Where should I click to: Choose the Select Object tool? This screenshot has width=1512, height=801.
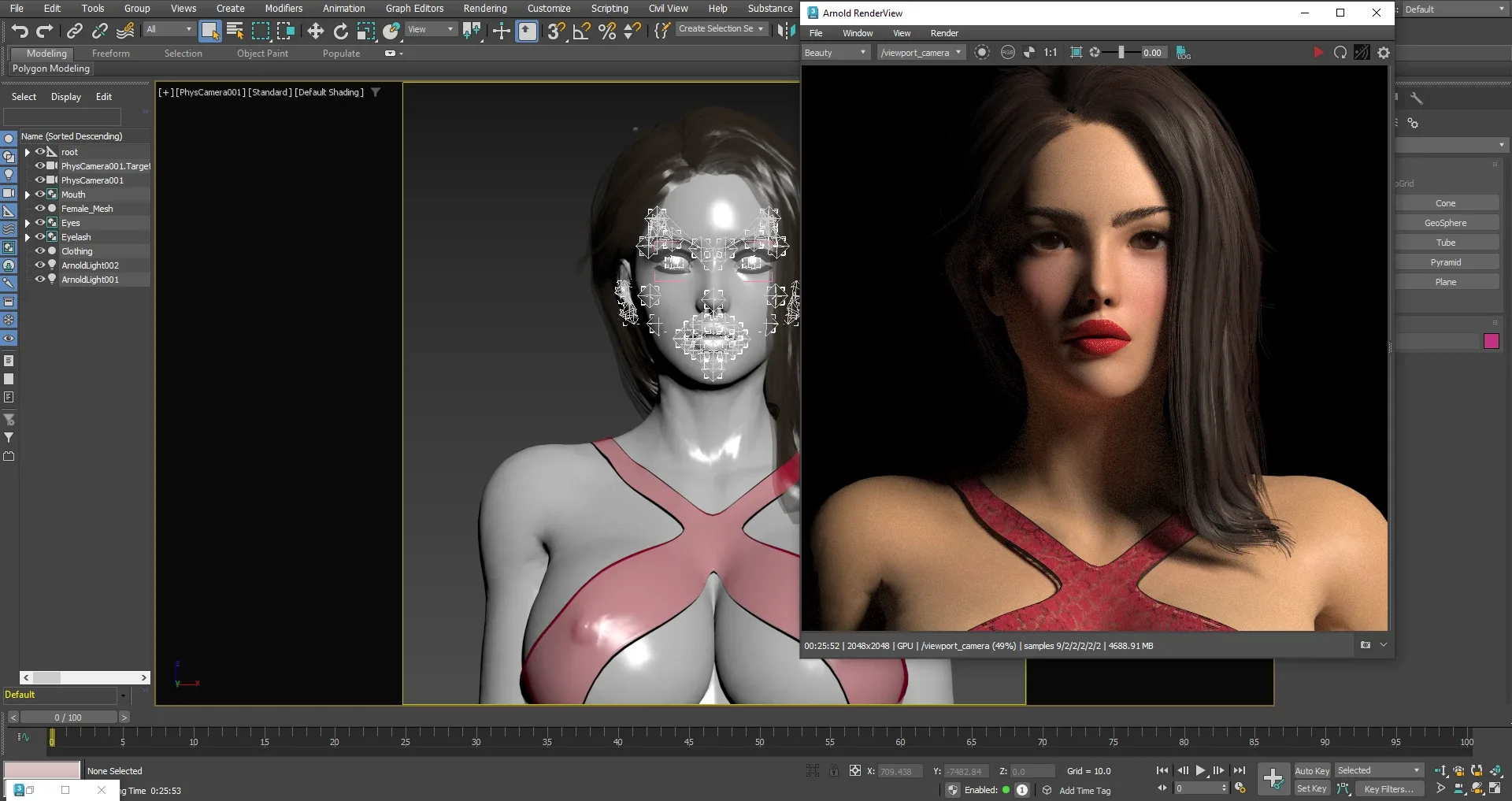209,31
